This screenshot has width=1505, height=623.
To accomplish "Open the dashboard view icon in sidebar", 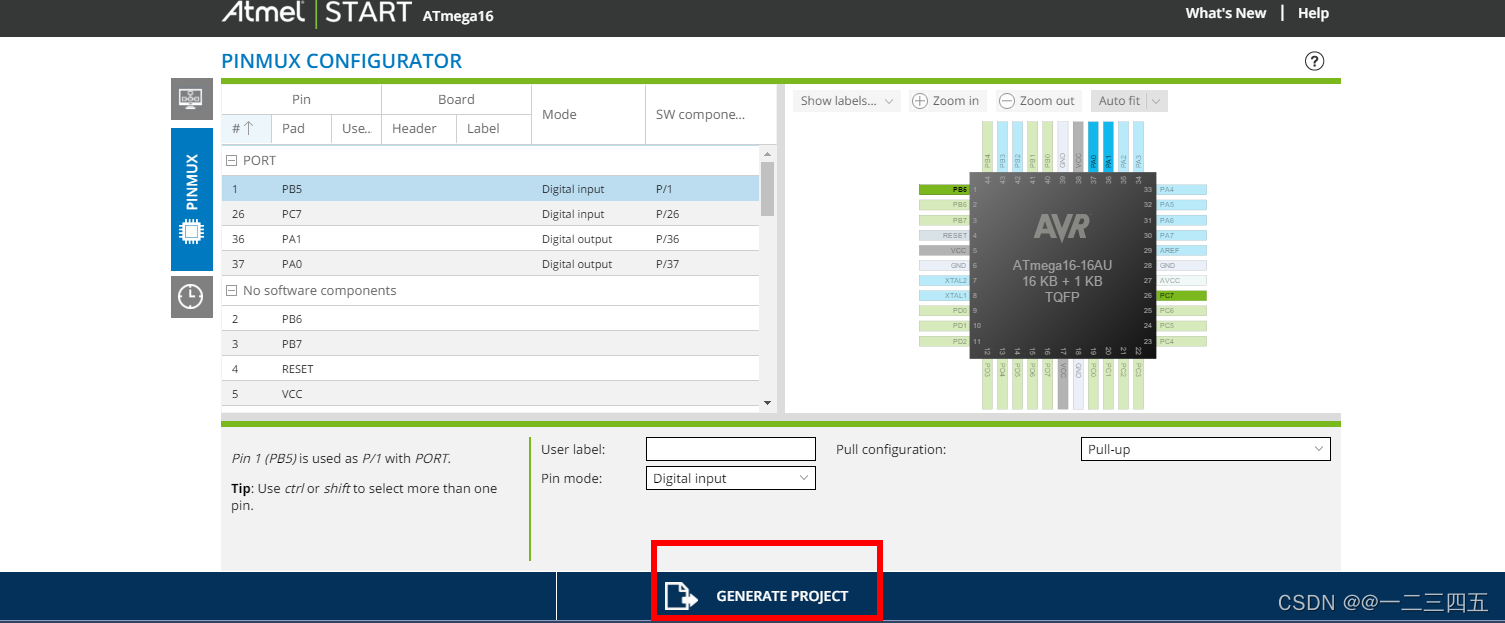I will (x=190, y=98).
